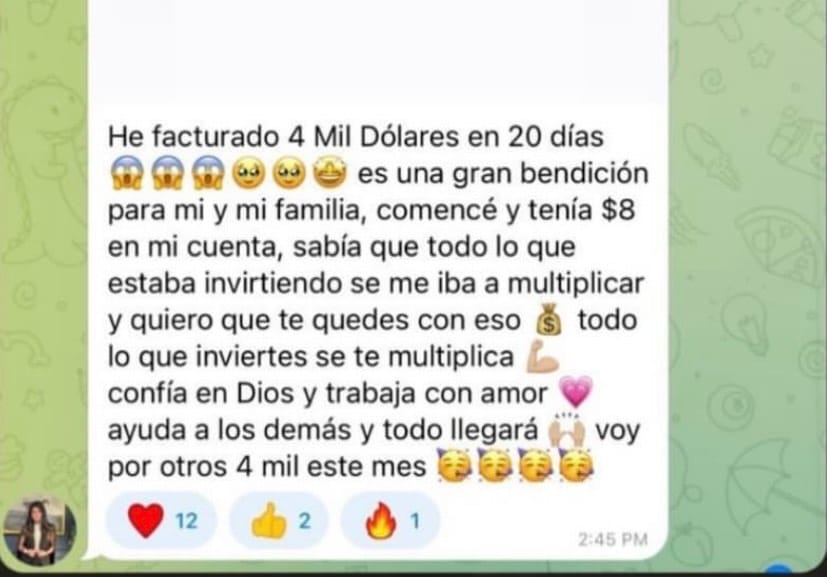Screen dimensions: 827x577
Task: Click the "confía en Dios" text line
Action: 327,393
